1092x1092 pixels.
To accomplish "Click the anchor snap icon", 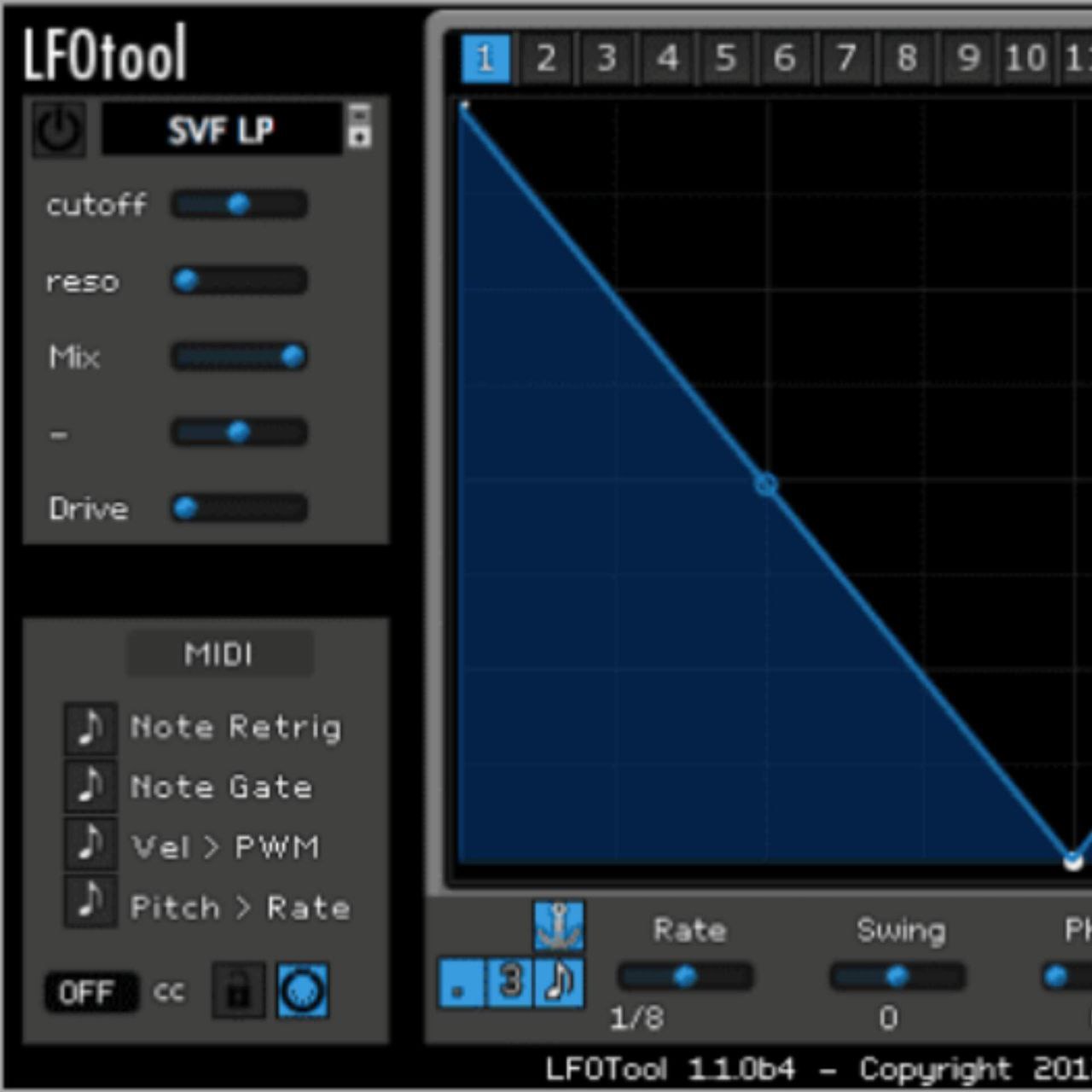I will [x=560, y=926].
